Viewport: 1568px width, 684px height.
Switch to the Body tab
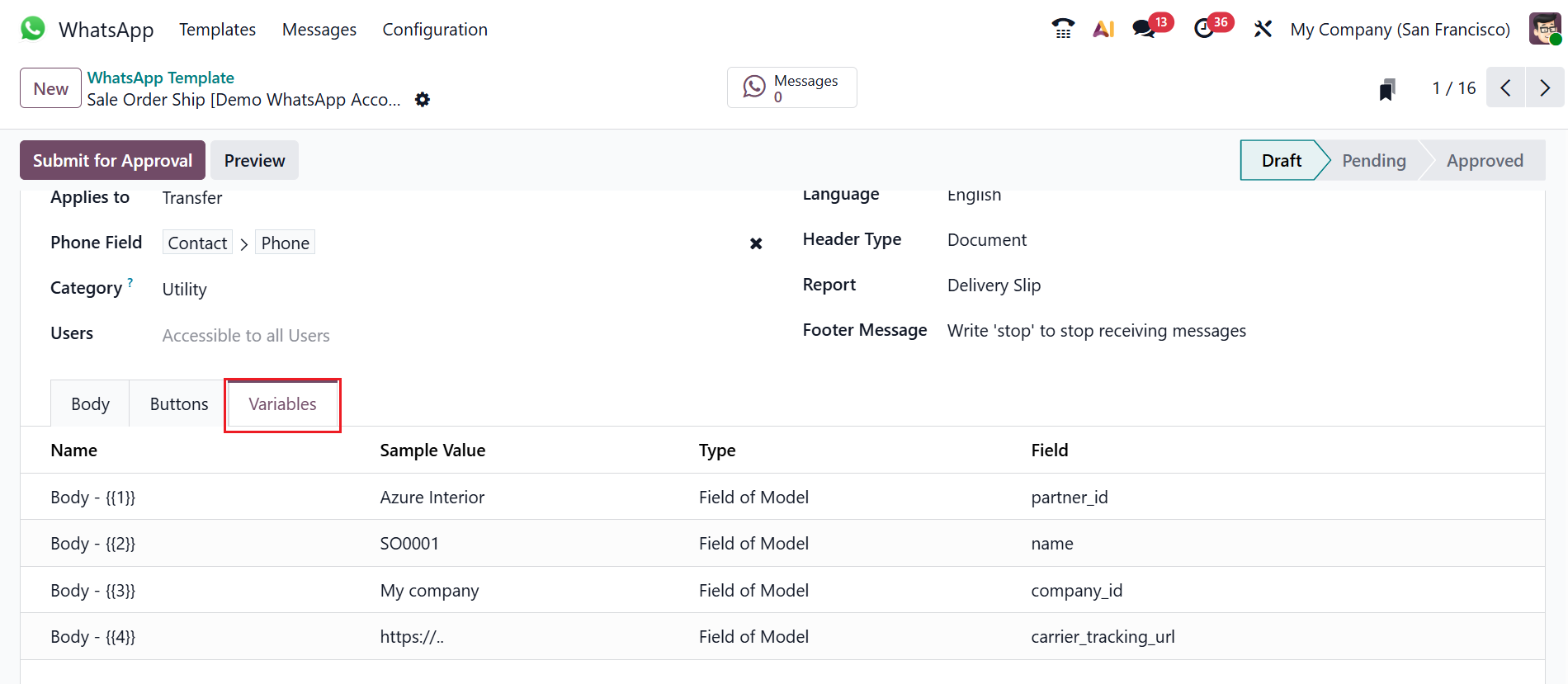pyautogui.click(x=90, y=404)
